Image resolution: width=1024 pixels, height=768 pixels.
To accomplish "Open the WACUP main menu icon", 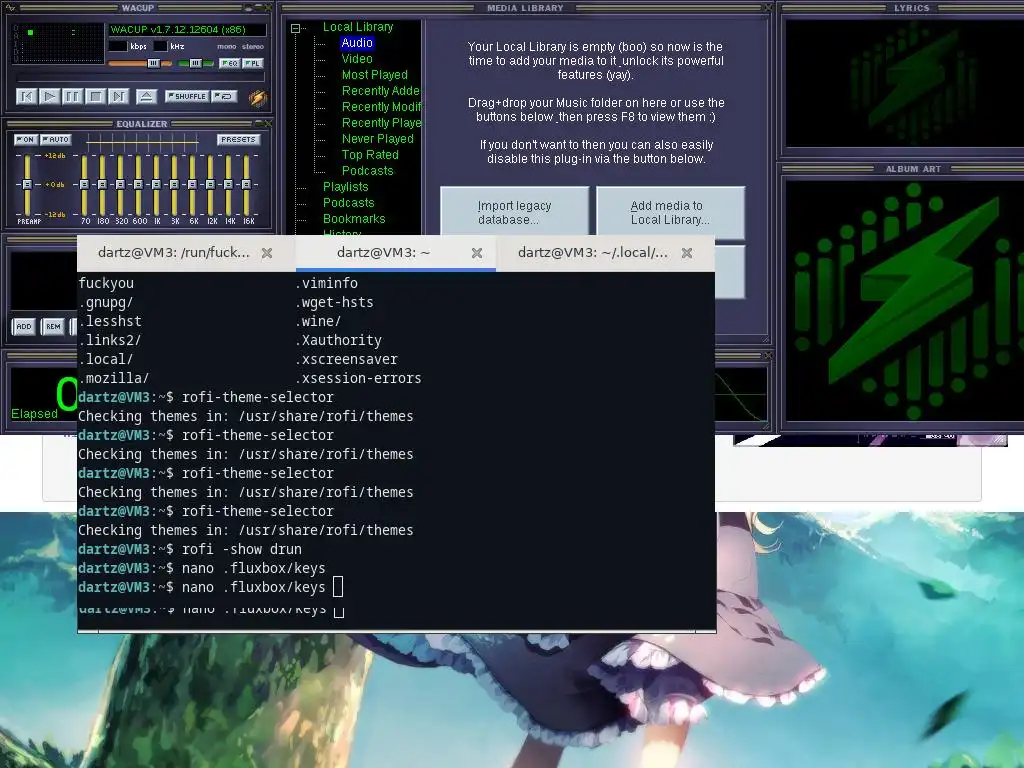I will coord(10,8).
